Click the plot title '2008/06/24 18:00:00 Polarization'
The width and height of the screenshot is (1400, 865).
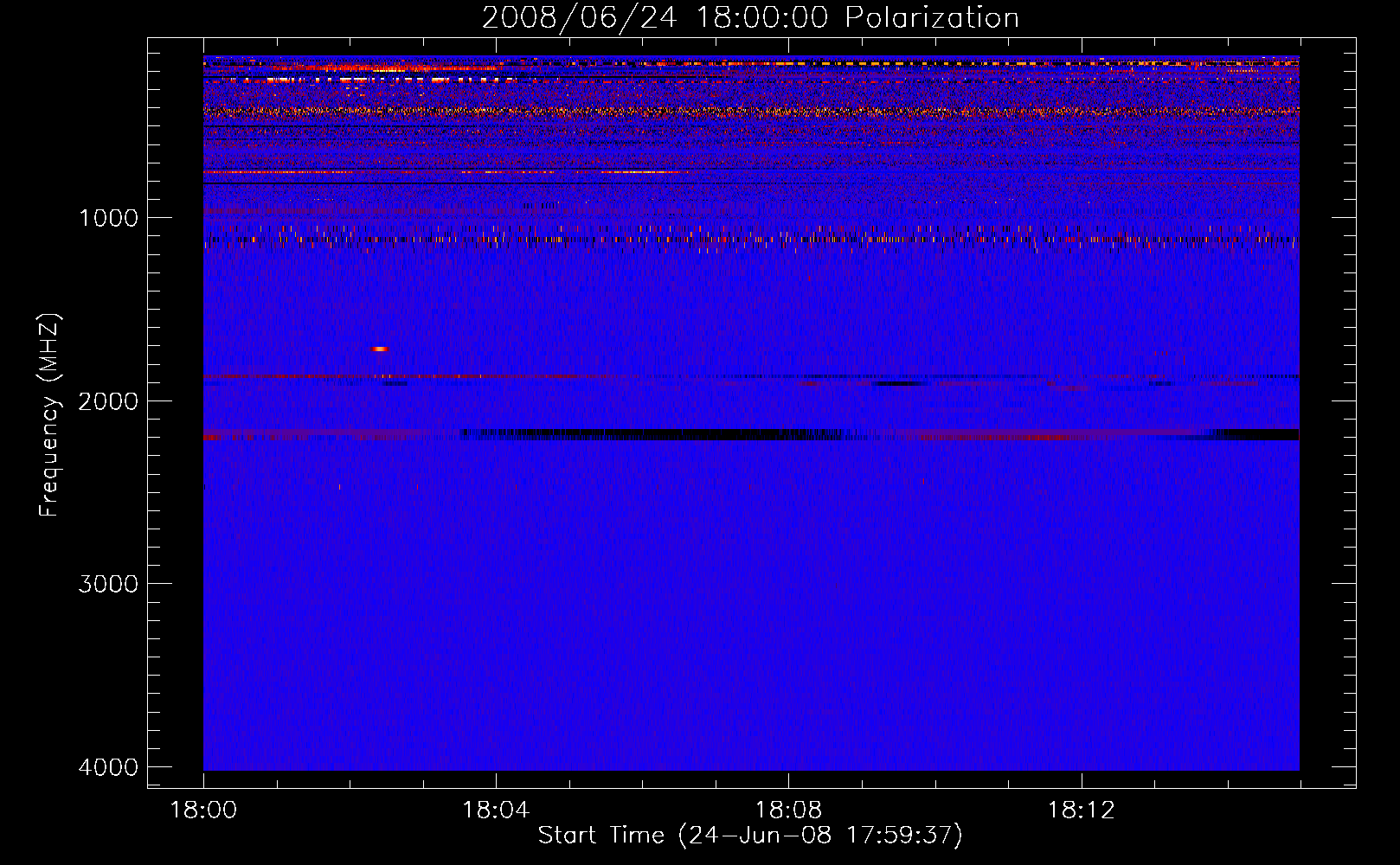[x=750, y=17]
